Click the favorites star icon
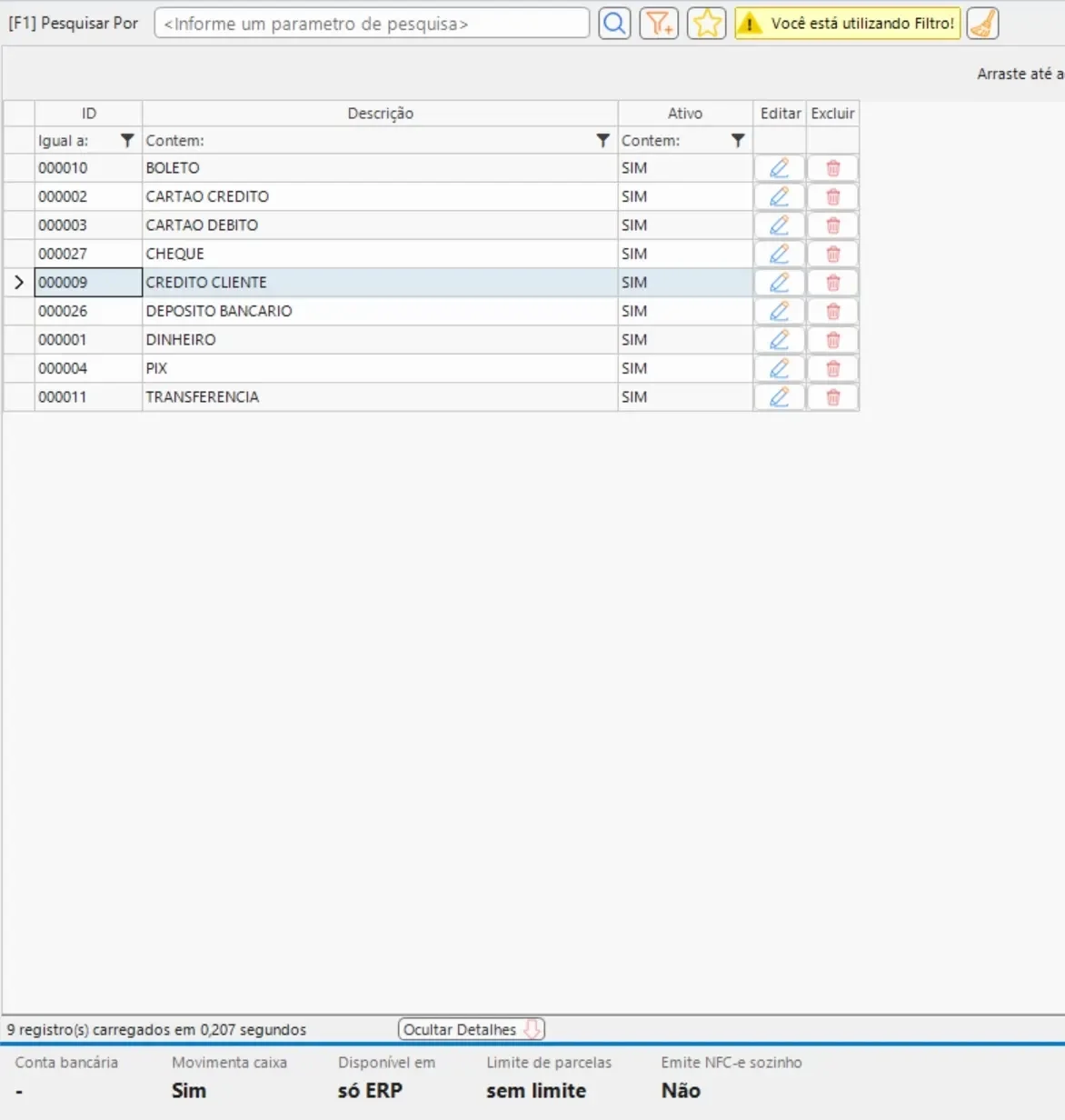 [x=706, y=24]
